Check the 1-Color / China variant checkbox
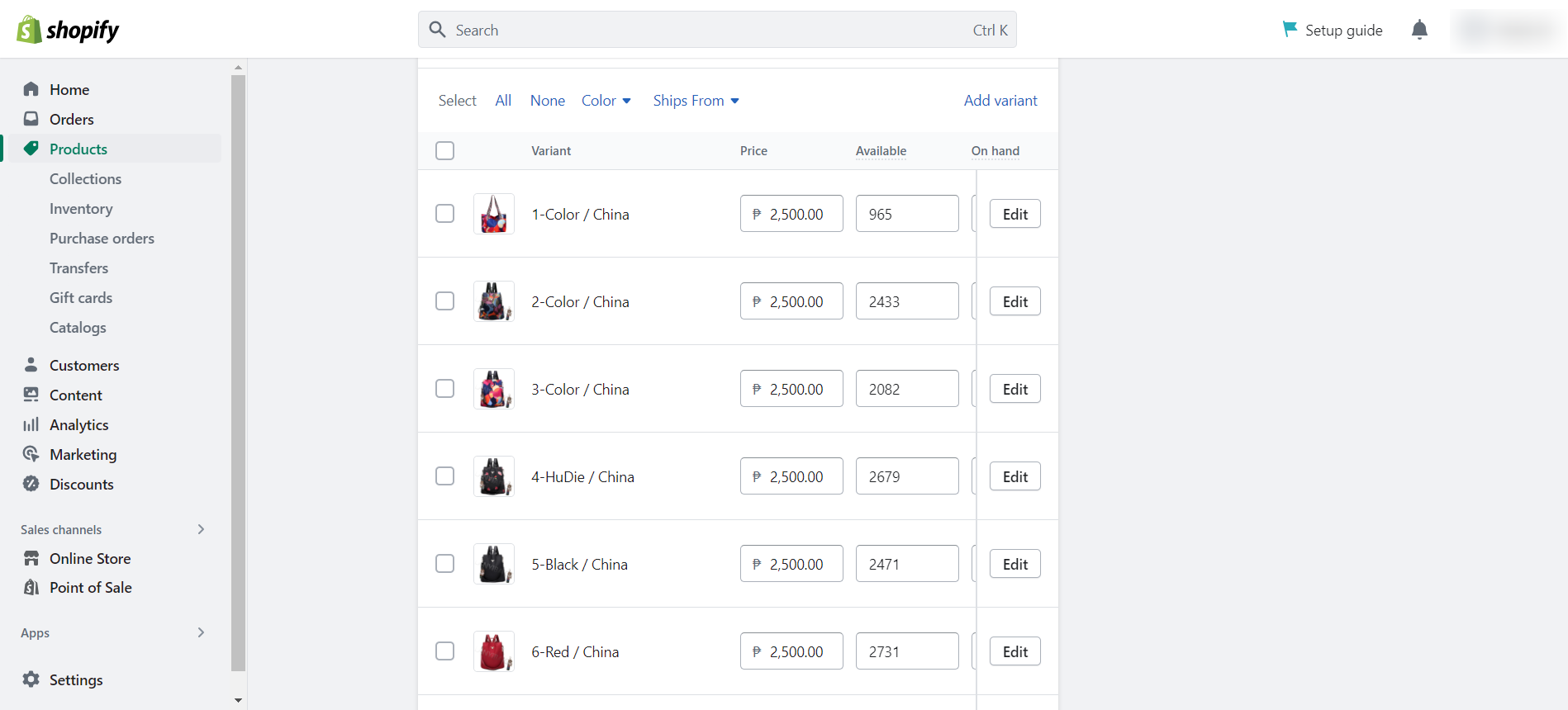The width and height of the screenshot is (1568, 710). pyautogui.click(x=444, y=214)
